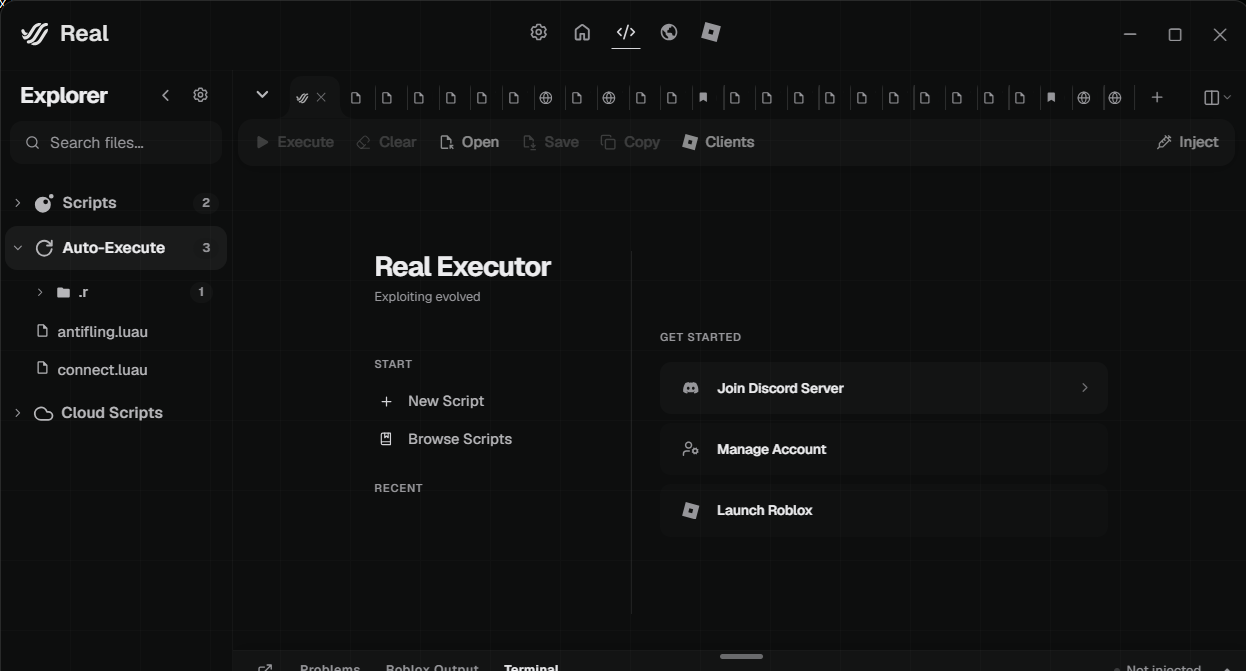Open antifling.luau file
Image resolution: width=1246 pixels, height=671 pixels.
tap(102, 331)
